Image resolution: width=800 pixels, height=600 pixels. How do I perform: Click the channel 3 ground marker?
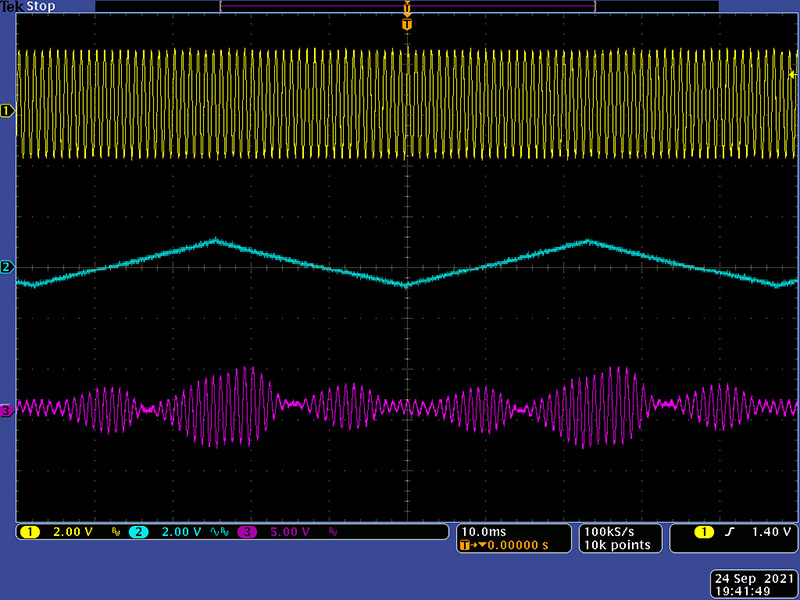(7, 410)
